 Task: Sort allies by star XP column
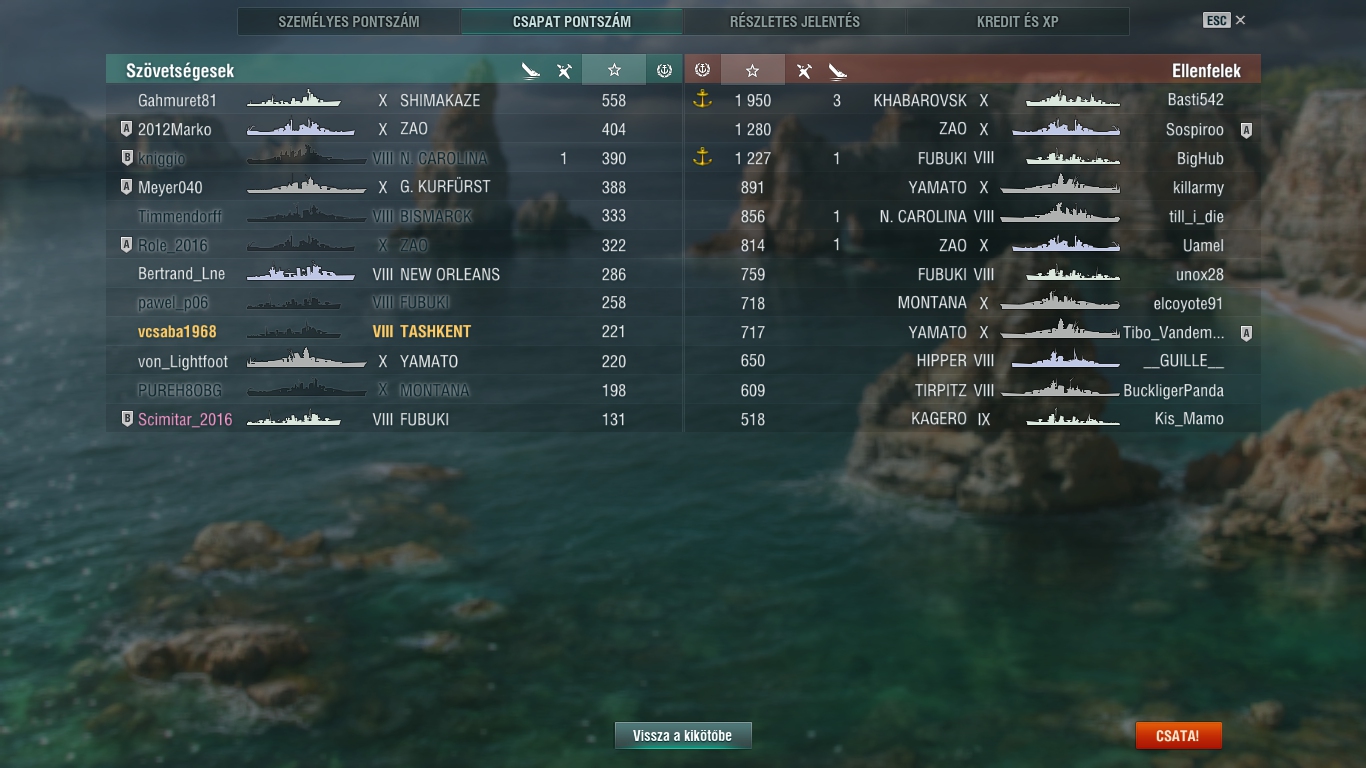tap(614, 70)
